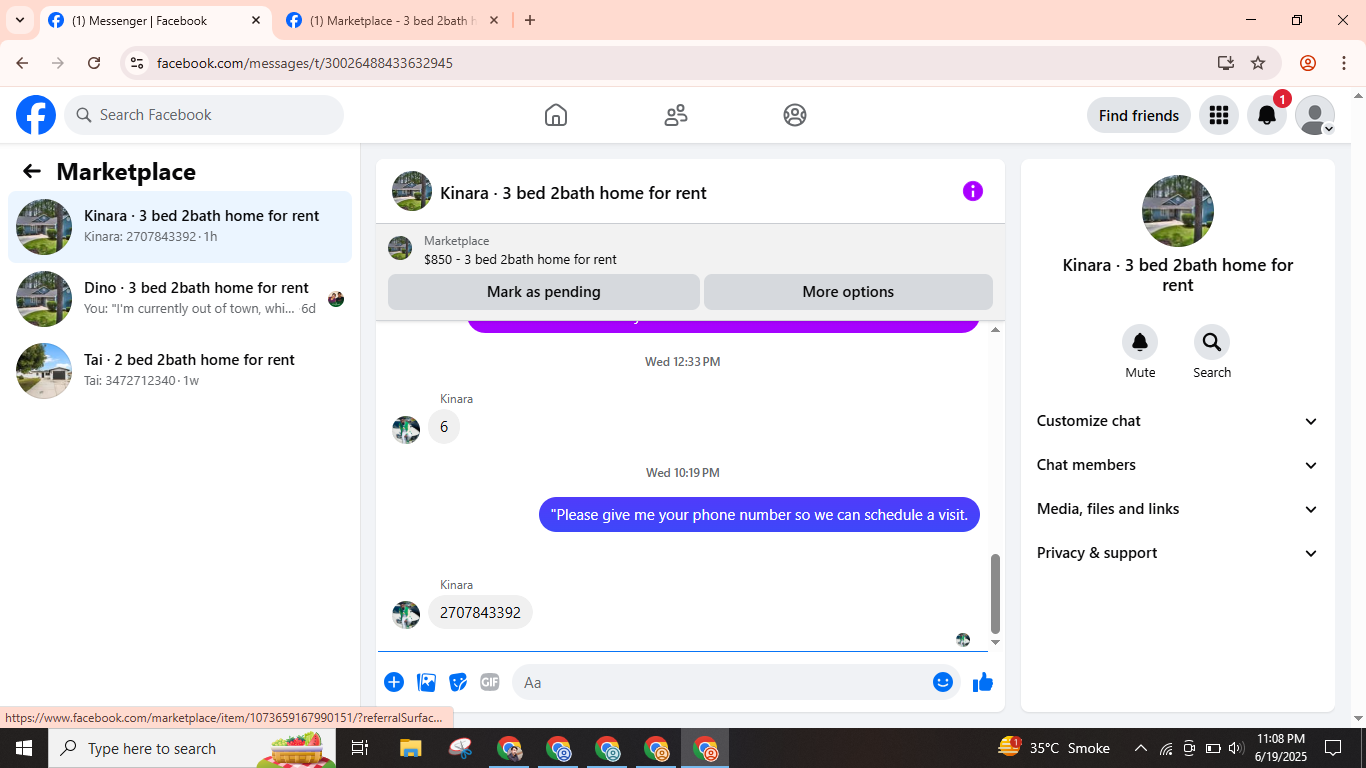Open Chrome profile icon in toolbar
This screenshot has width=1366, height=768.
click(x=1308, y=63)
